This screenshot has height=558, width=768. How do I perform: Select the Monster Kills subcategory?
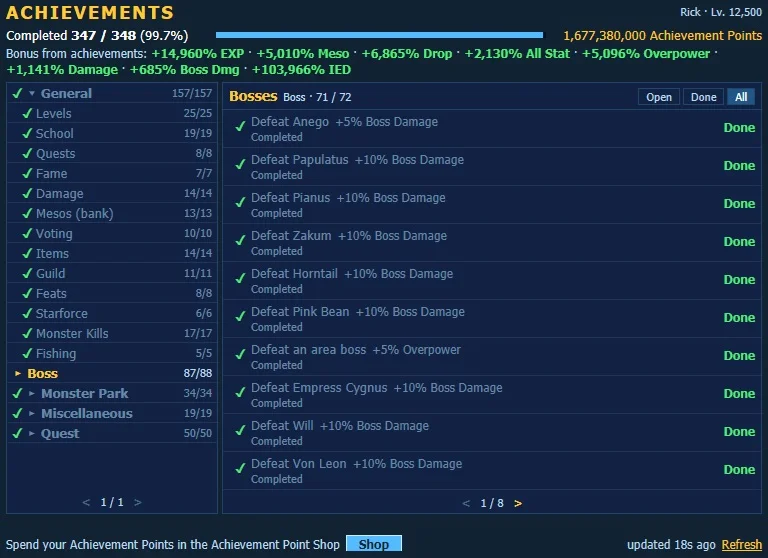tap(112, 334)
